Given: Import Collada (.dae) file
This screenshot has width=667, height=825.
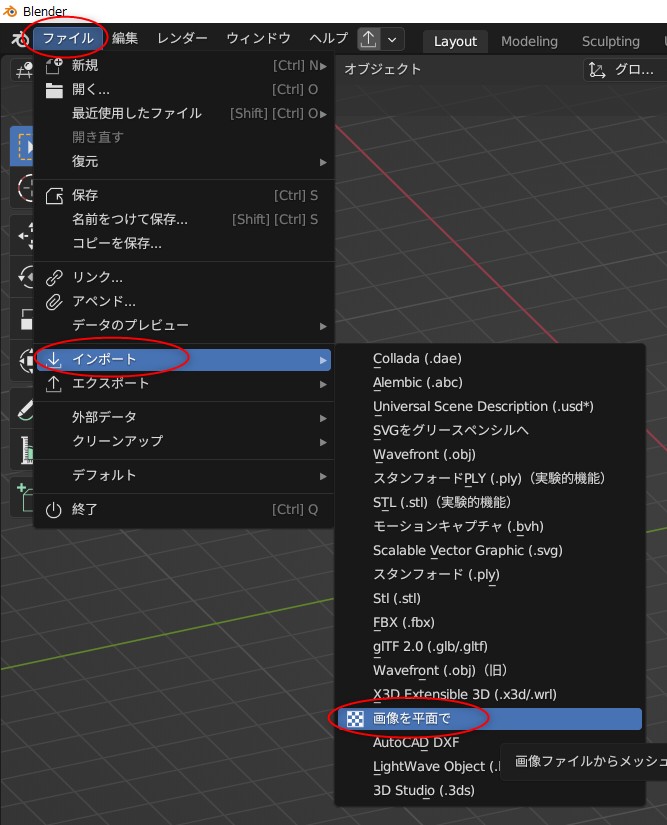Looking at the screenshot, I should pyautogui.click(x=490, y=359).
